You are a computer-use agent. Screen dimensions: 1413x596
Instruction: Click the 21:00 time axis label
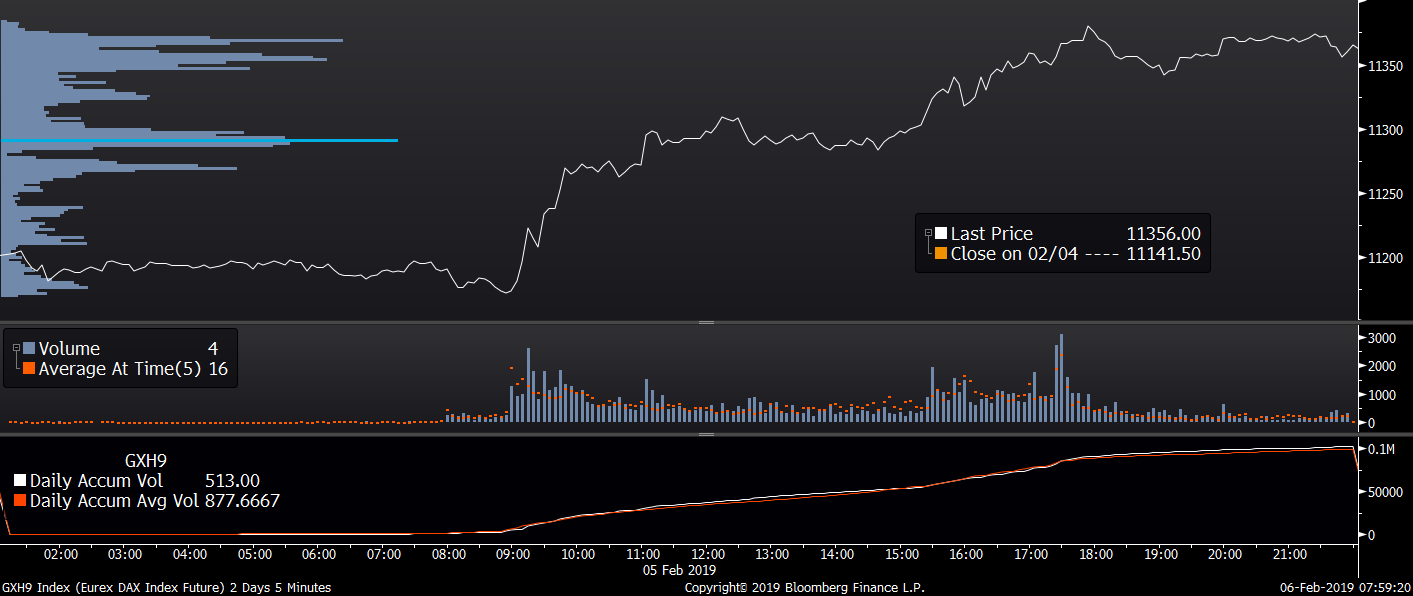coord(1290,554)
